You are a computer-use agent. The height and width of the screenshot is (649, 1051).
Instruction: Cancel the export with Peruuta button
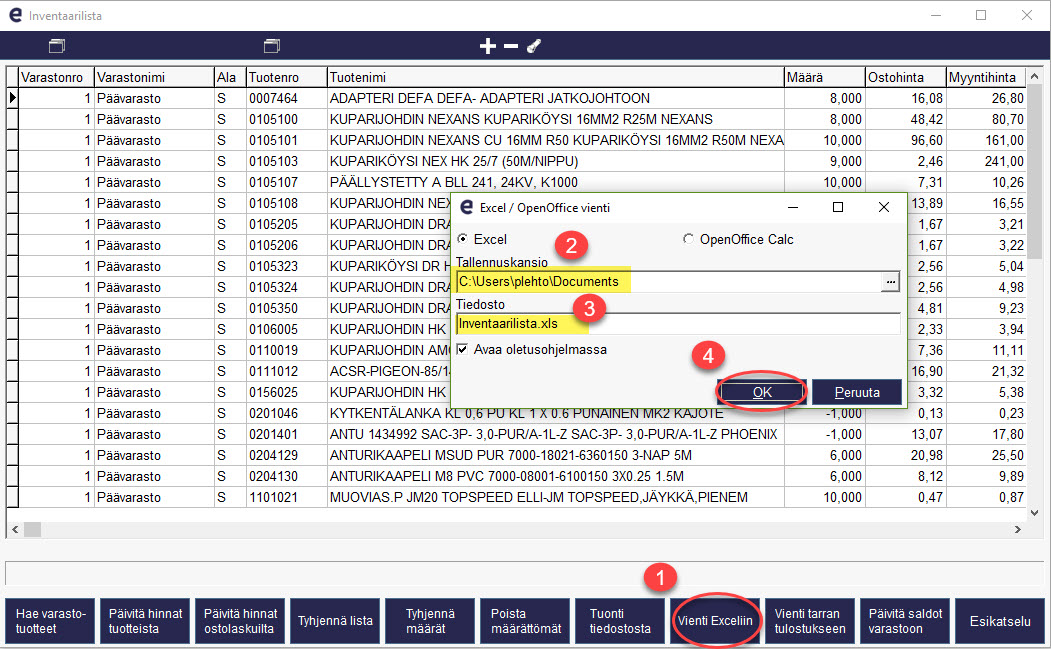click(x=857, y=392)
